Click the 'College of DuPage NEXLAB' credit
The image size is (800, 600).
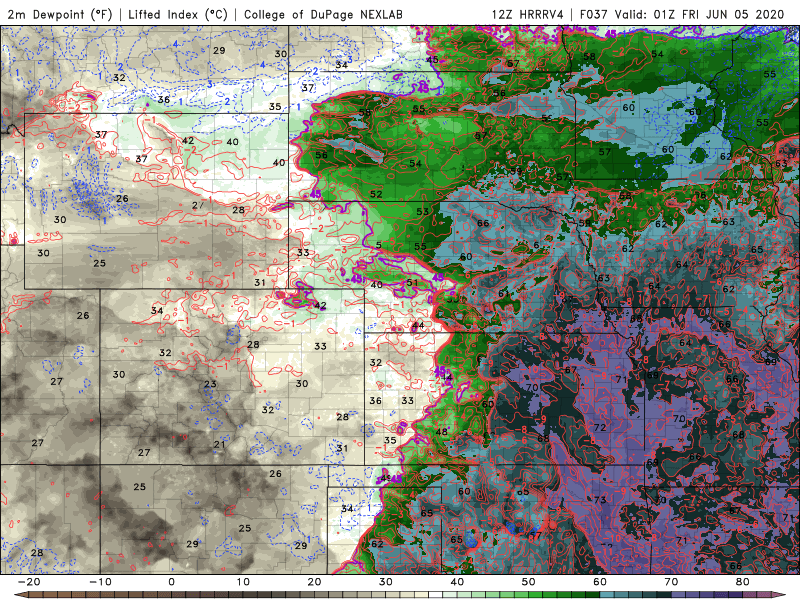(323, 14)
